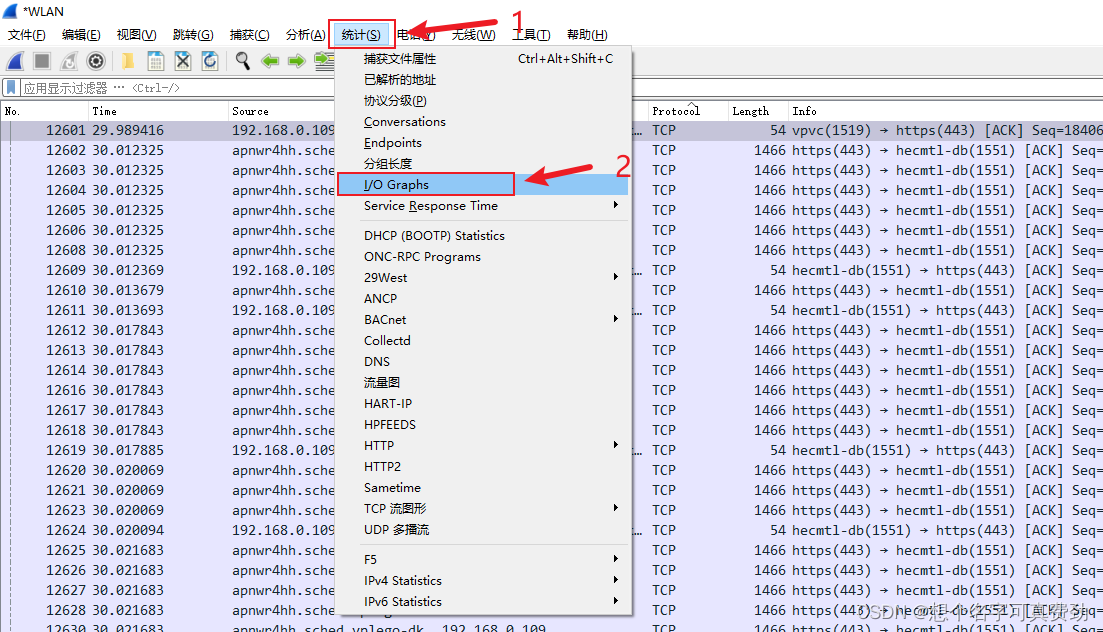The image size is (1103, 632).
Task: Sort by the Info column header
Action: coord(945,111)
